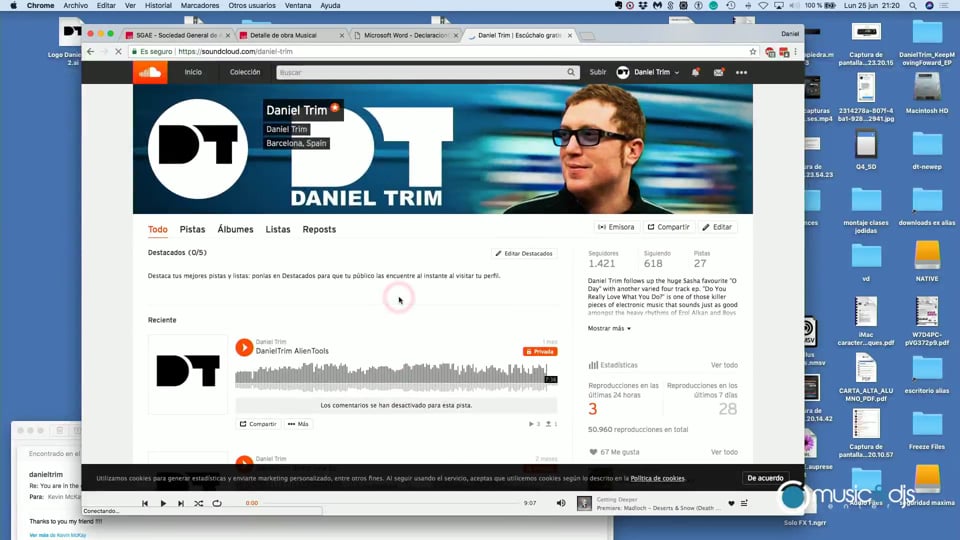Click the Editar profile button
The image size is (960, 540).
717,227
